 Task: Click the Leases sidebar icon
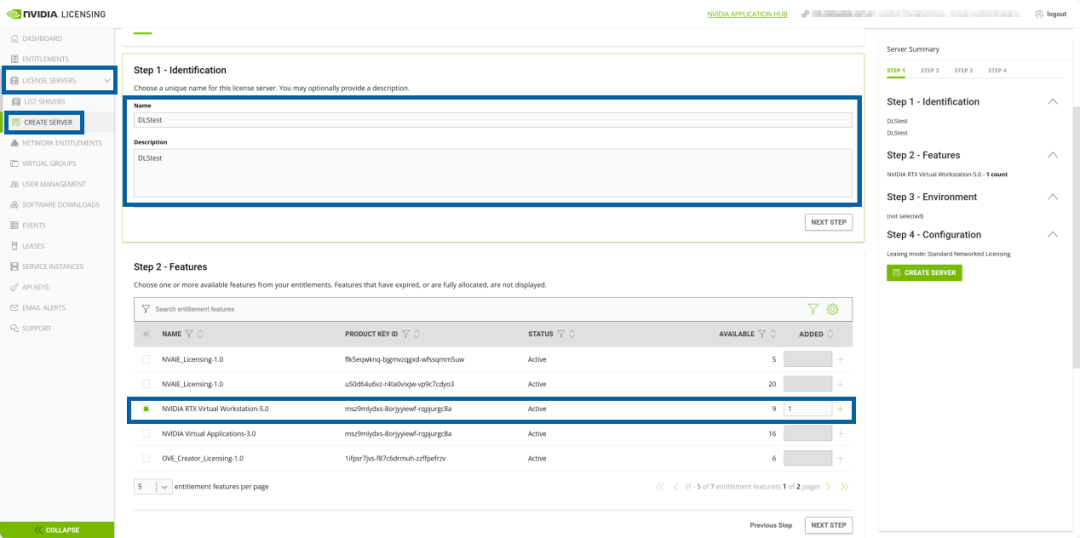pos(14,246)
